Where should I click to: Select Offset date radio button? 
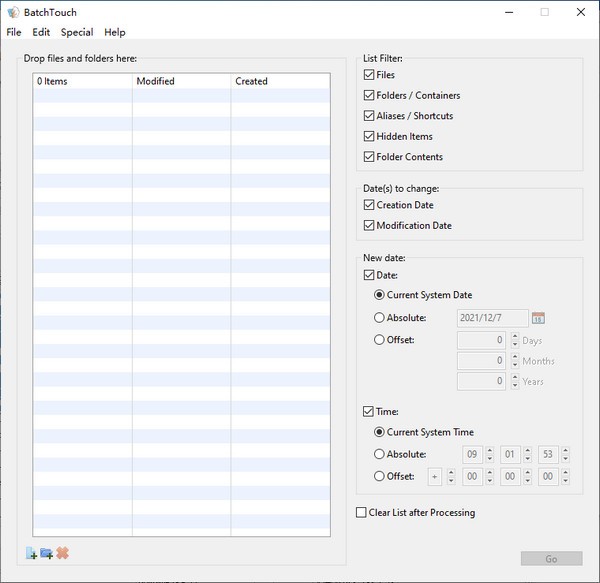(x=379, y=340)
